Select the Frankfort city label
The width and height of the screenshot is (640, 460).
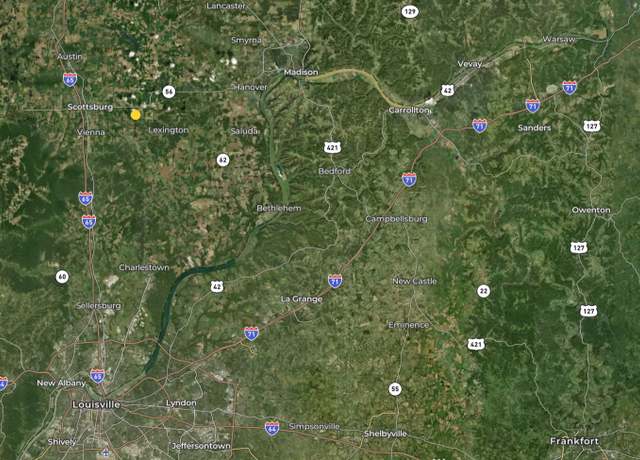574,441
